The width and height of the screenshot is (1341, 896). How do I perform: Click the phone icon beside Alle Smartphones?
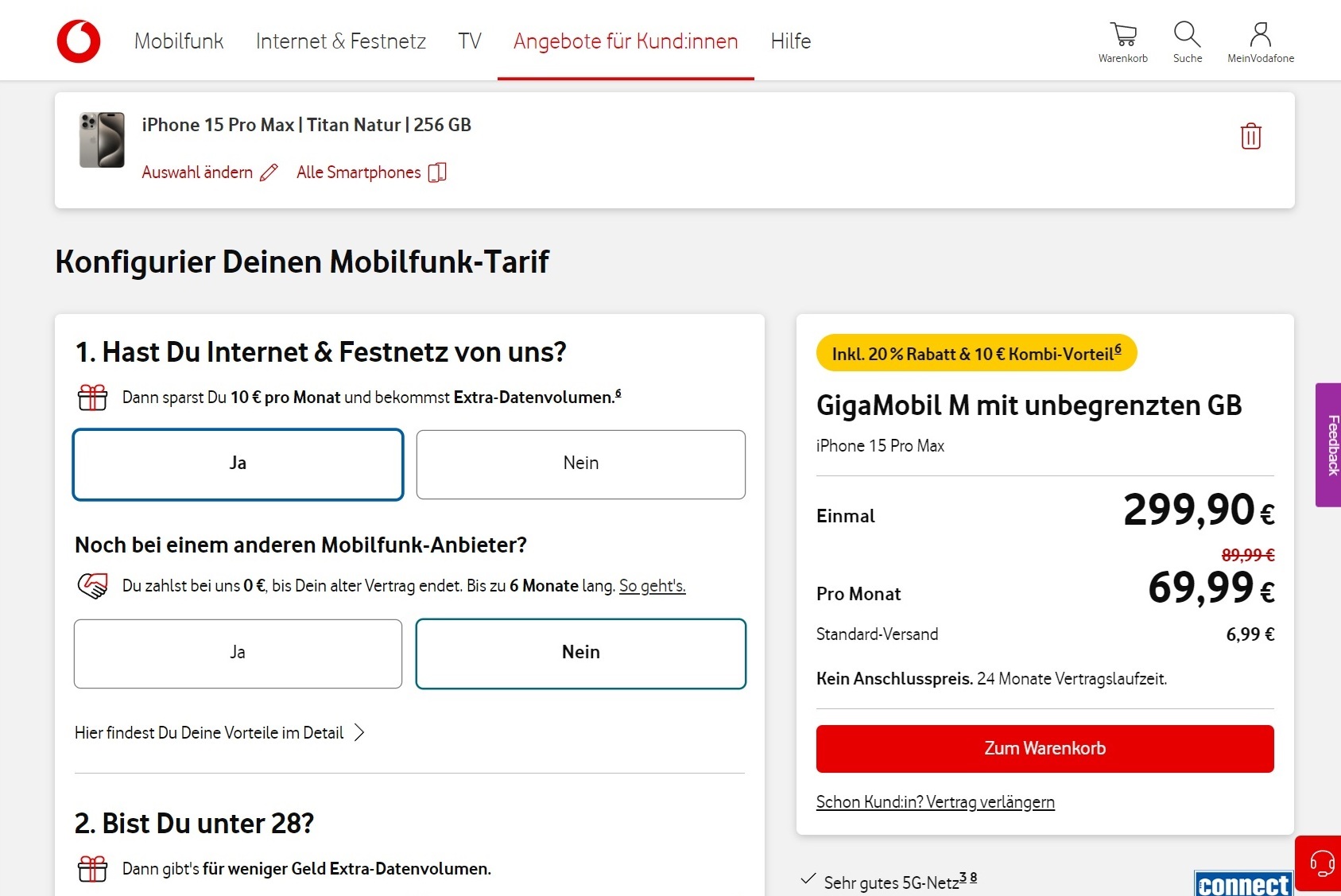(437, 173)
